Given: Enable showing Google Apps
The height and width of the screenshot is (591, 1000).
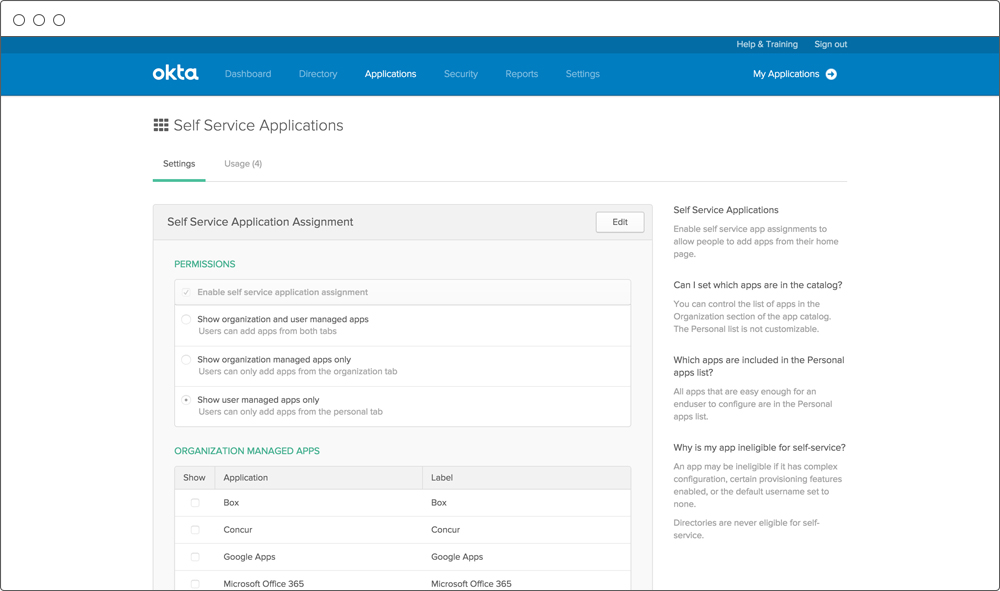Looking at the screenshot, I should point(194,557).
